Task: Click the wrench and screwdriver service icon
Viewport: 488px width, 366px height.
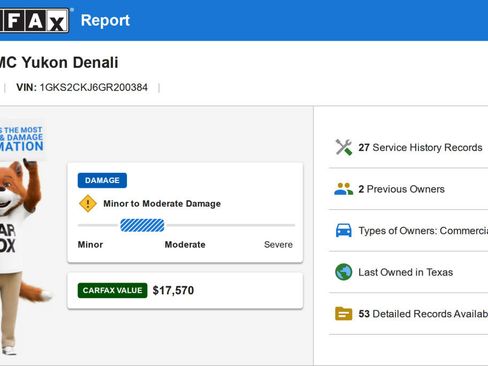Action: 344,147
